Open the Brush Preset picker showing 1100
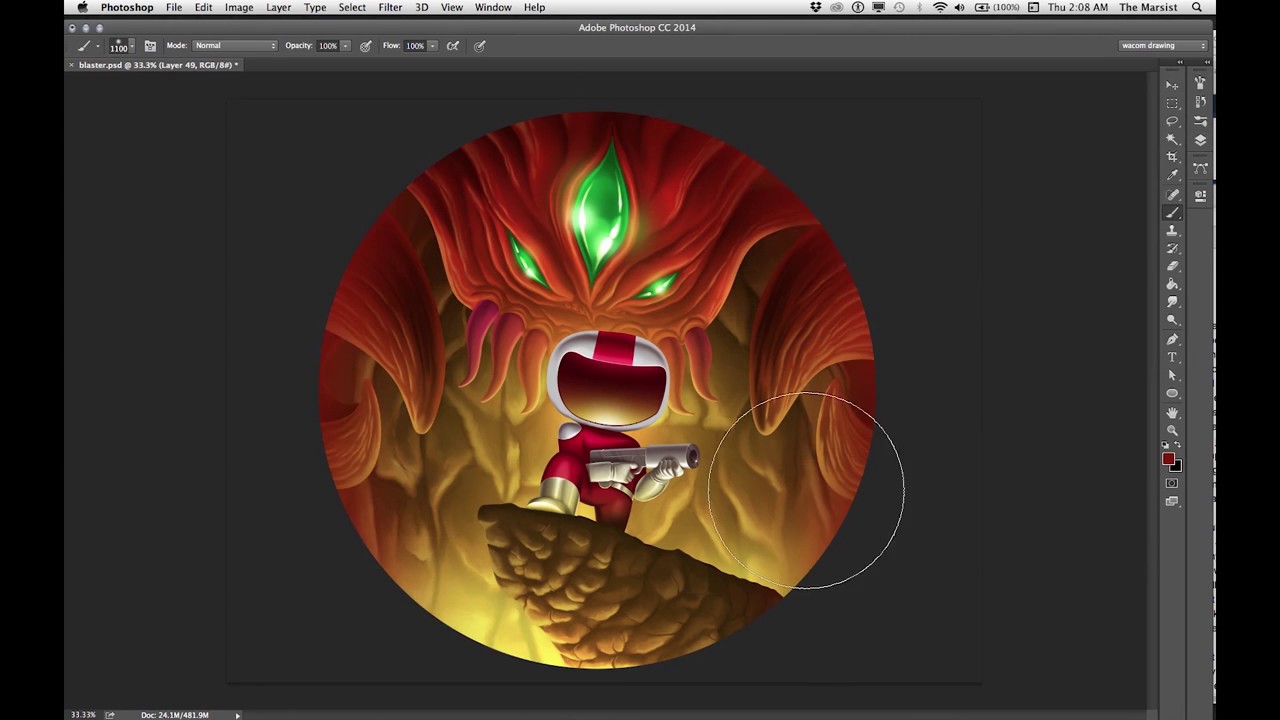Image resolution: width=1280 pixels, height=720 pixels. tap(122, 46)
